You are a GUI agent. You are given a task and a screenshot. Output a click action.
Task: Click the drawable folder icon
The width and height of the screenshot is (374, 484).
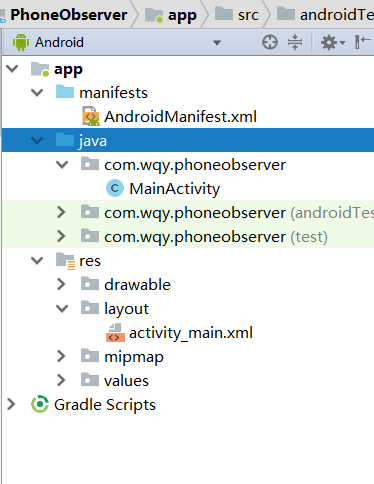(90, 284)
